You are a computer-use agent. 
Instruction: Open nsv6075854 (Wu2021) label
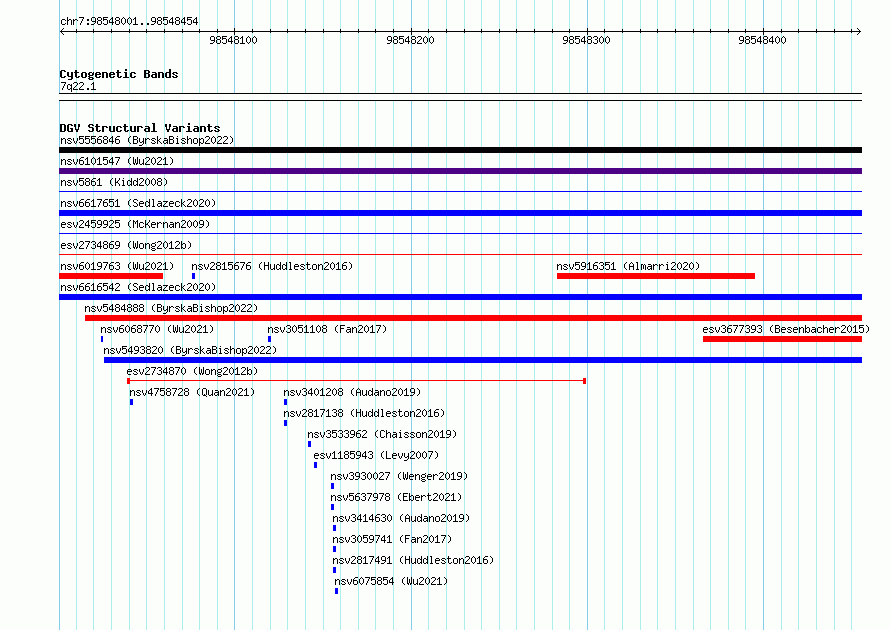(391, 581)
